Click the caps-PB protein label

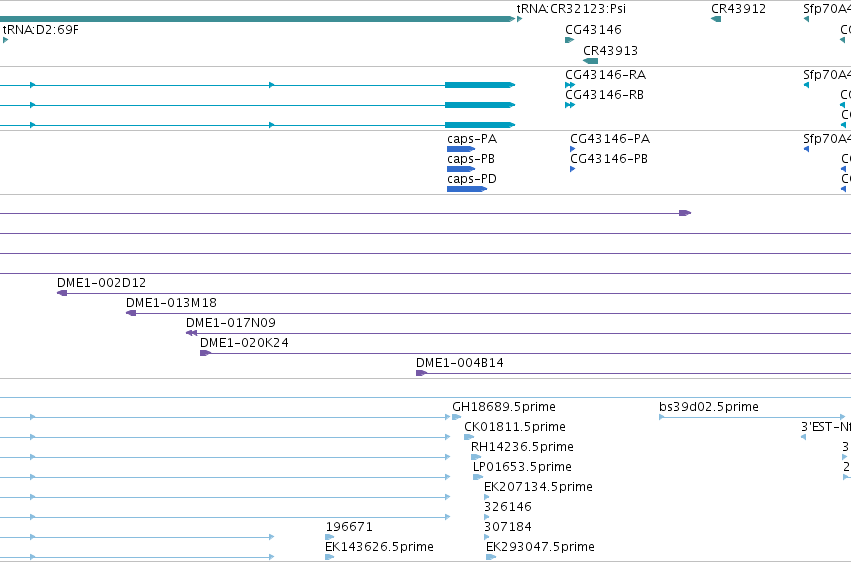click(471, 159)
